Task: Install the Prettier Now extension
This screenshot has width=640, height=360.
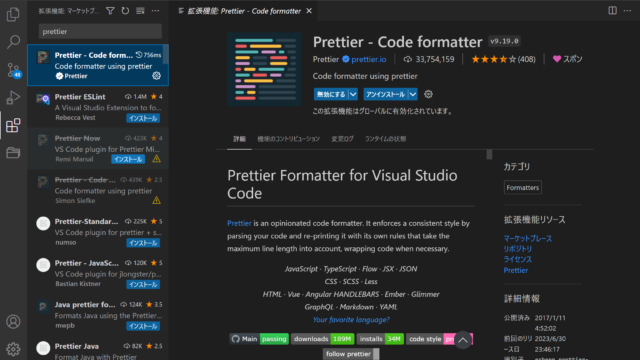Action: (128, 159)
